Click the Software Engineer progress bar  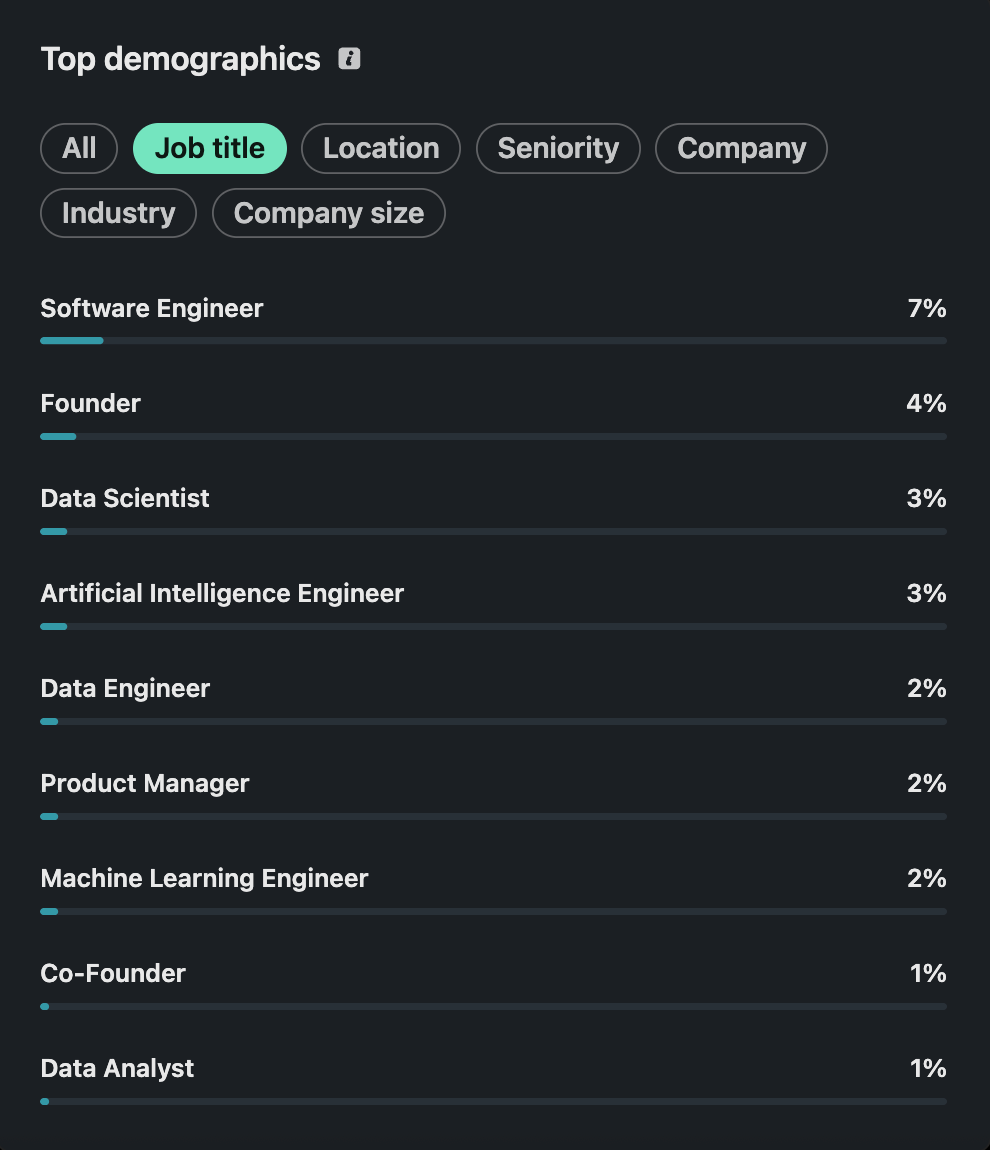[494, 340]
